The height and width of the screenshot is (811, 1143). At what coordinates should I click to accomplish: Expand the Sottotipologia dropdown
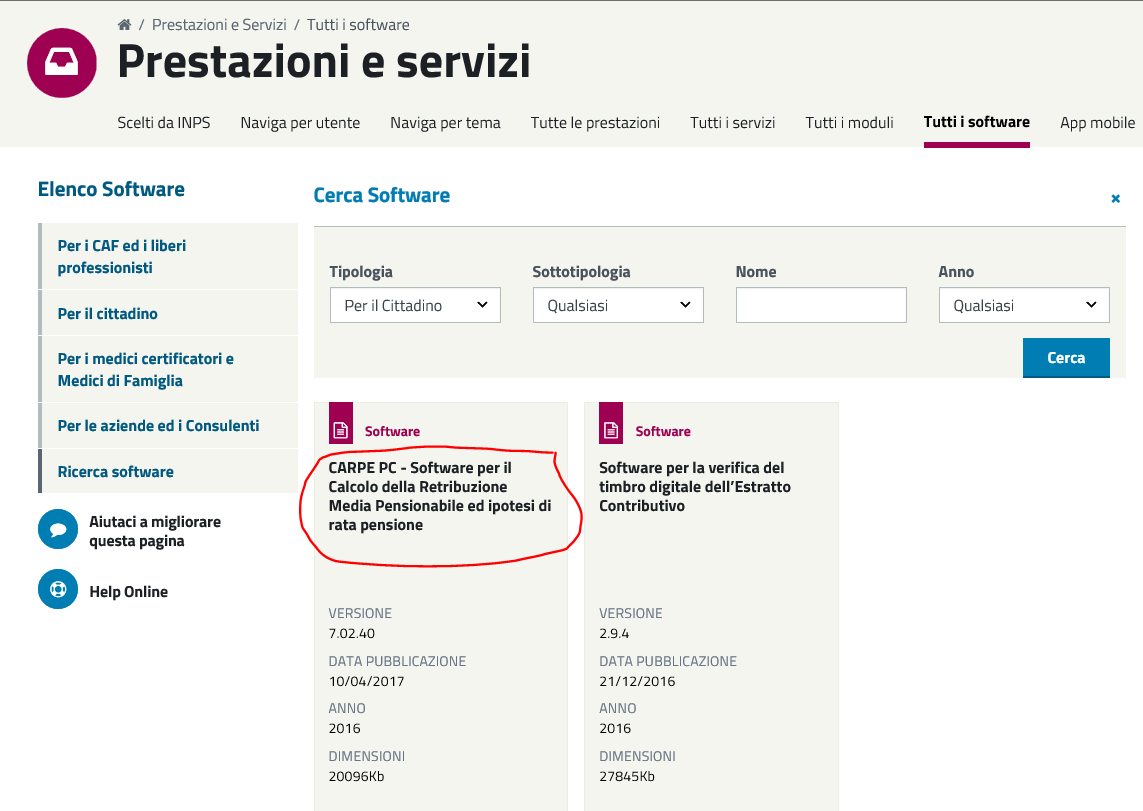click(618, 305)
